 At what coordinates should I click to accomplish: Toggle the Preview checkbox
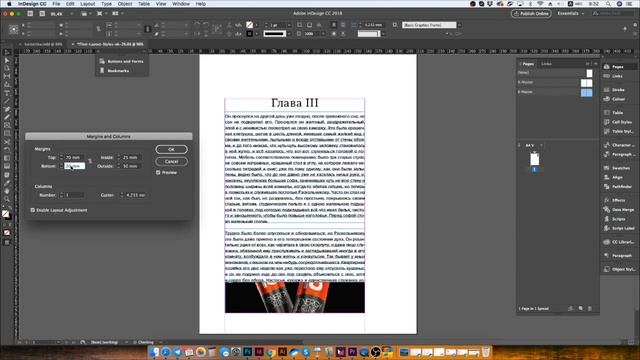pyautogui.click(x=158, y=173)
